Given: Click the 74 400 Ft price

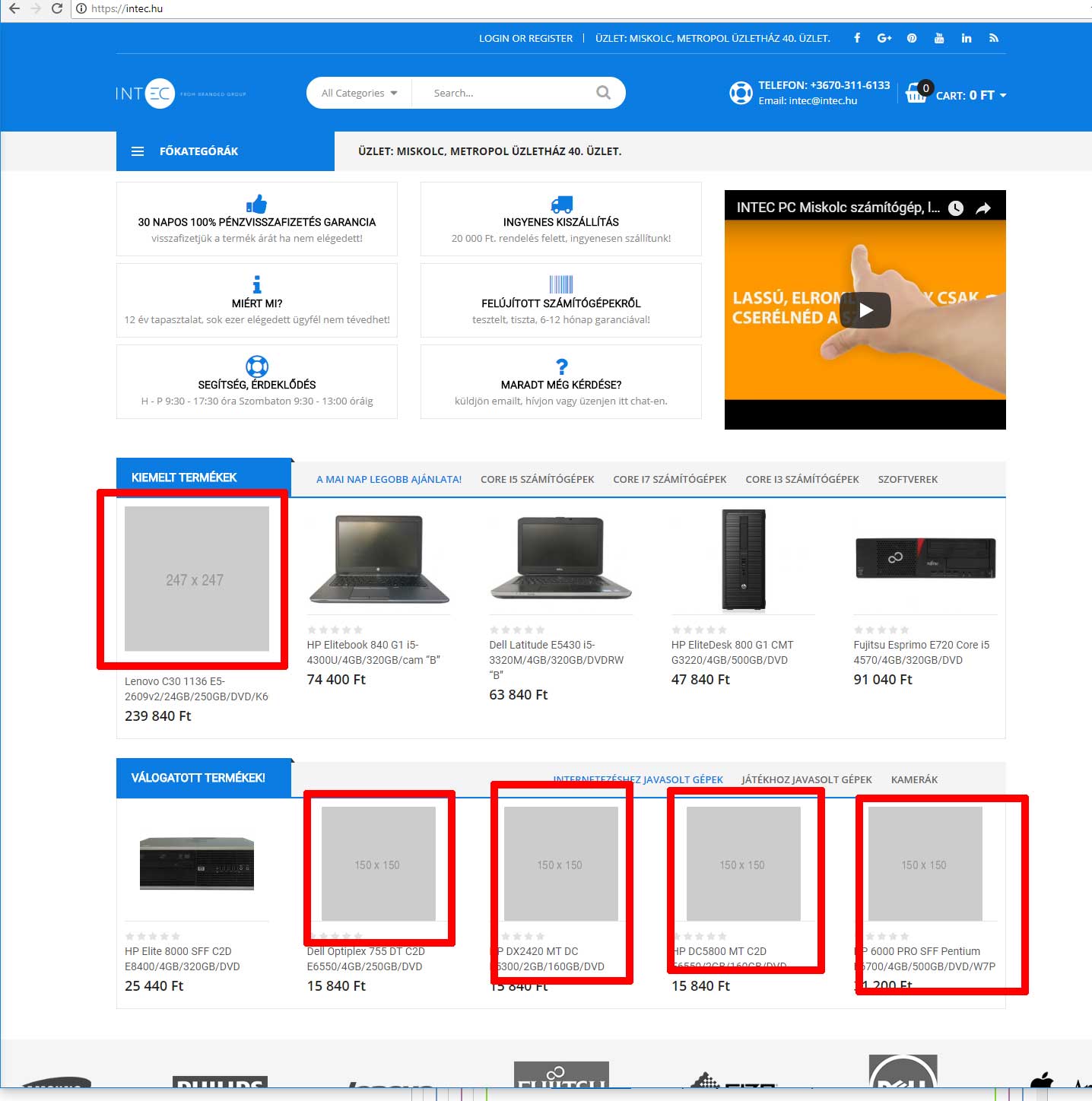Looking at the screenshot, I should (336, 680).
